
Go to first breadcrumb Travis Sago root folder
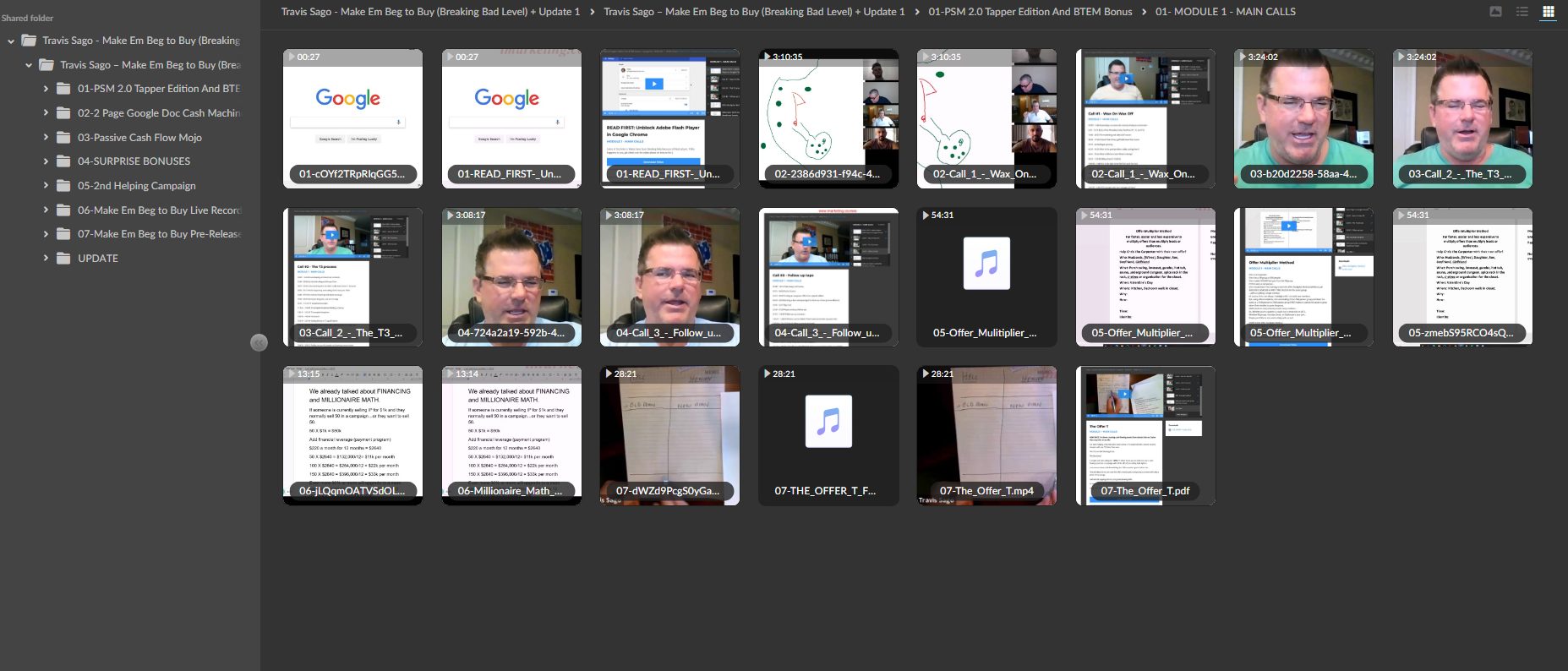click(x=430, y=12)
